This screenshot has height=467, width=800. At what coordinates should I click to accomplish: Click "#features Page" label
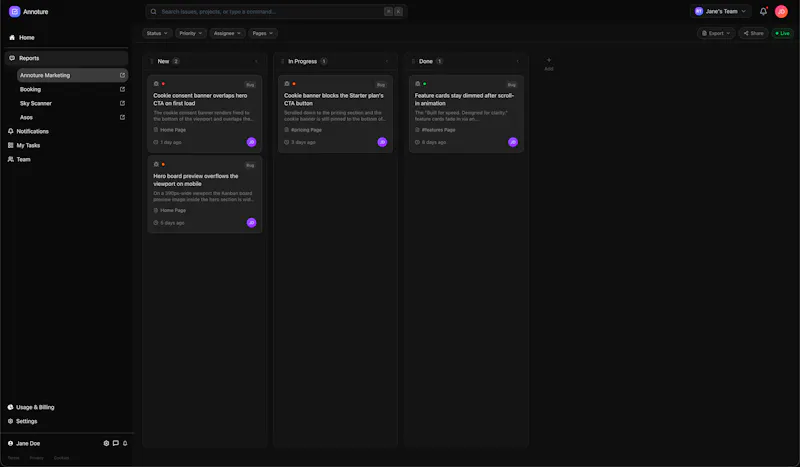[438, 130]
